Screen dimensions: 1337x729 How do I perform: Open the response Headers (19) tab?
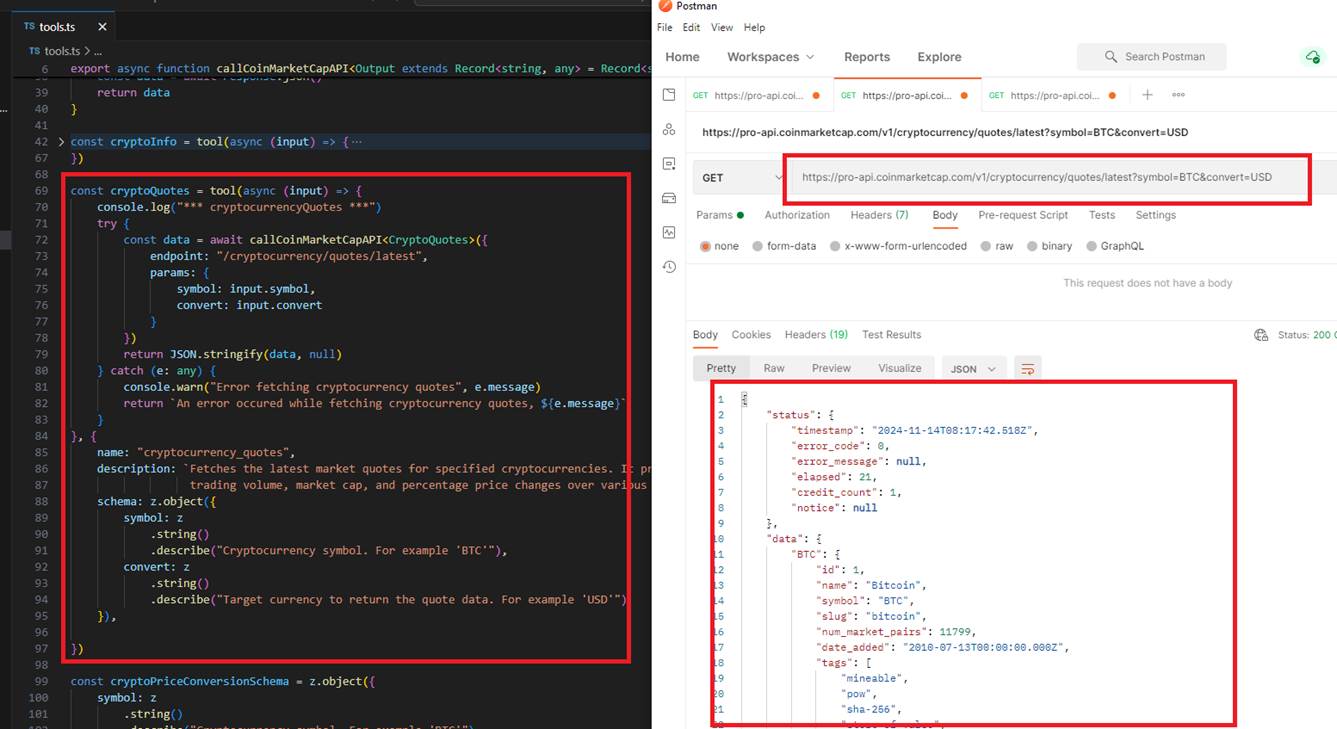816,335
